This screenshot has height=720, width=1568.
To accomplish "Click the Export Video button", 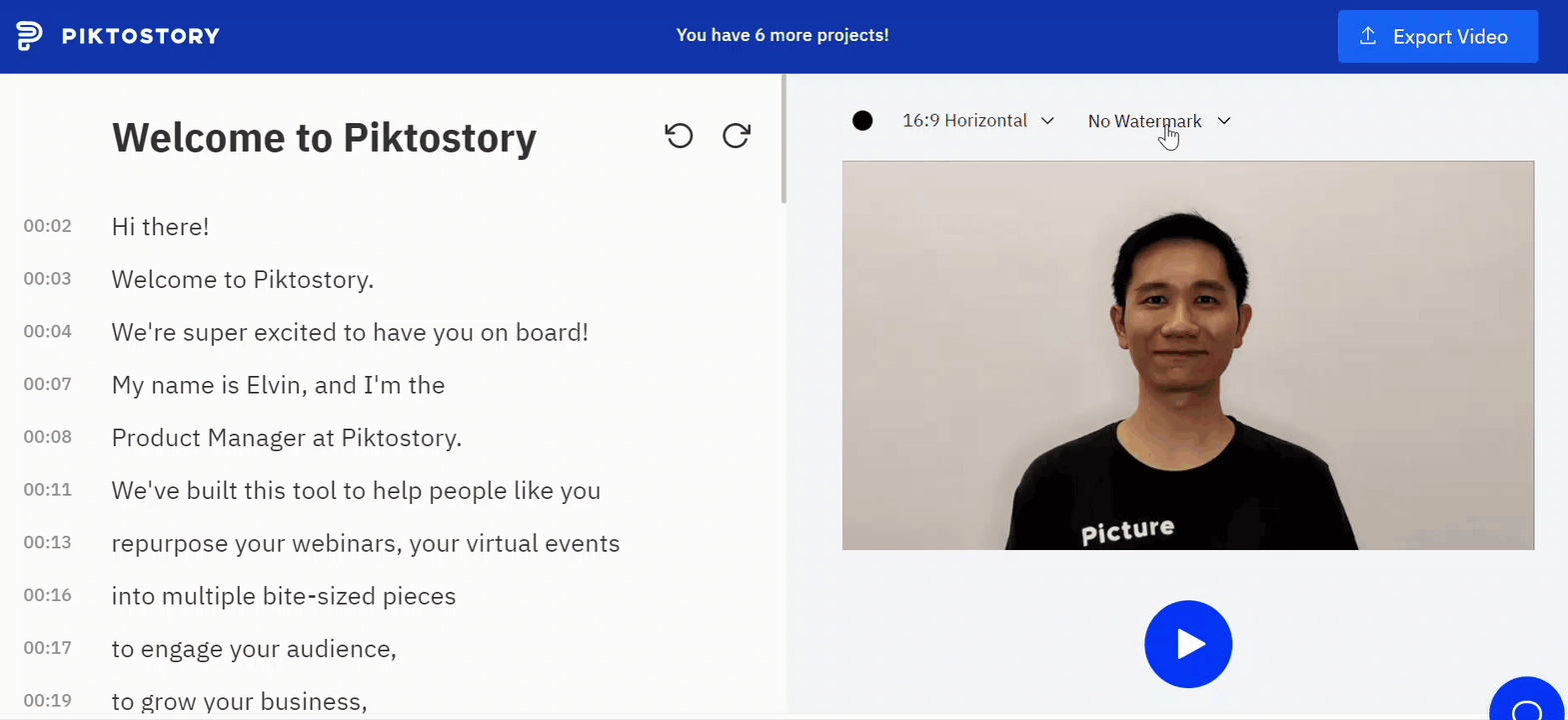I will click(x=1438, y=36).
